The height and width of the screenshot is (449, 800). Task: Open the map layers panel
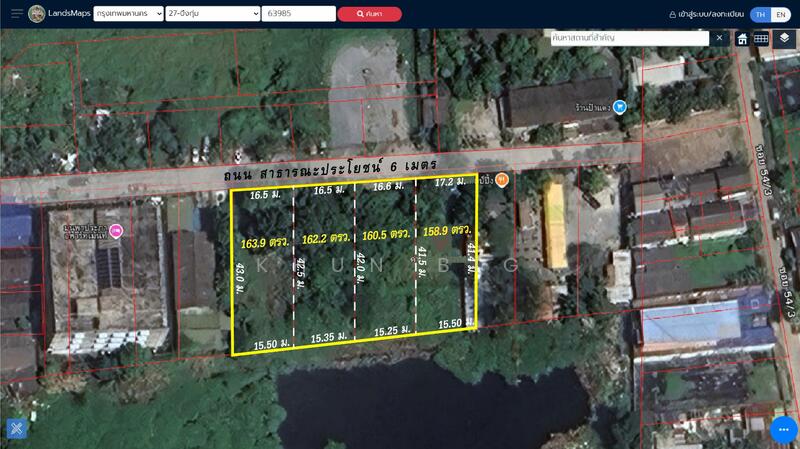coord(784,38)
